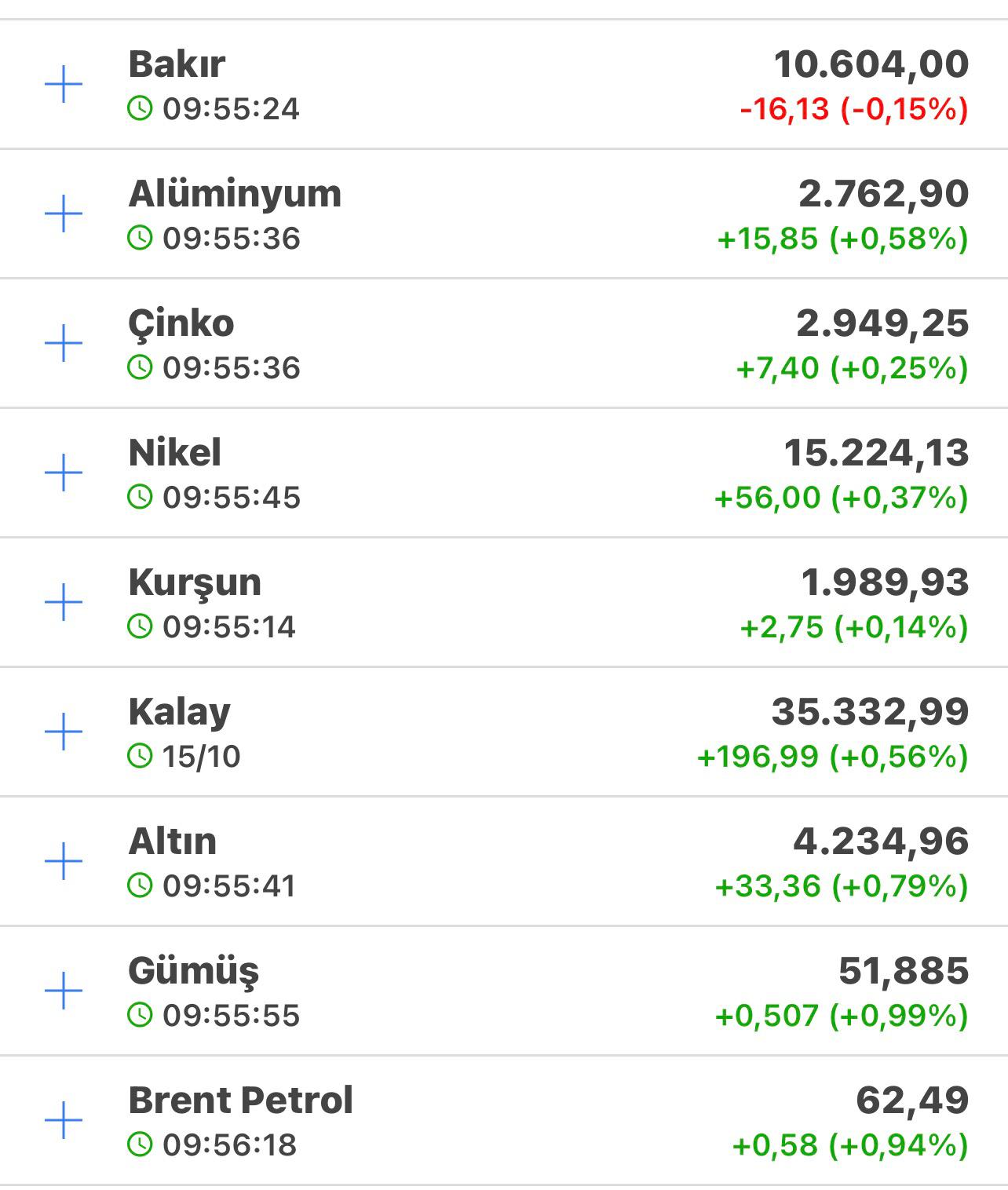Add Alüminyum using its plus icon

coord(64,214)
